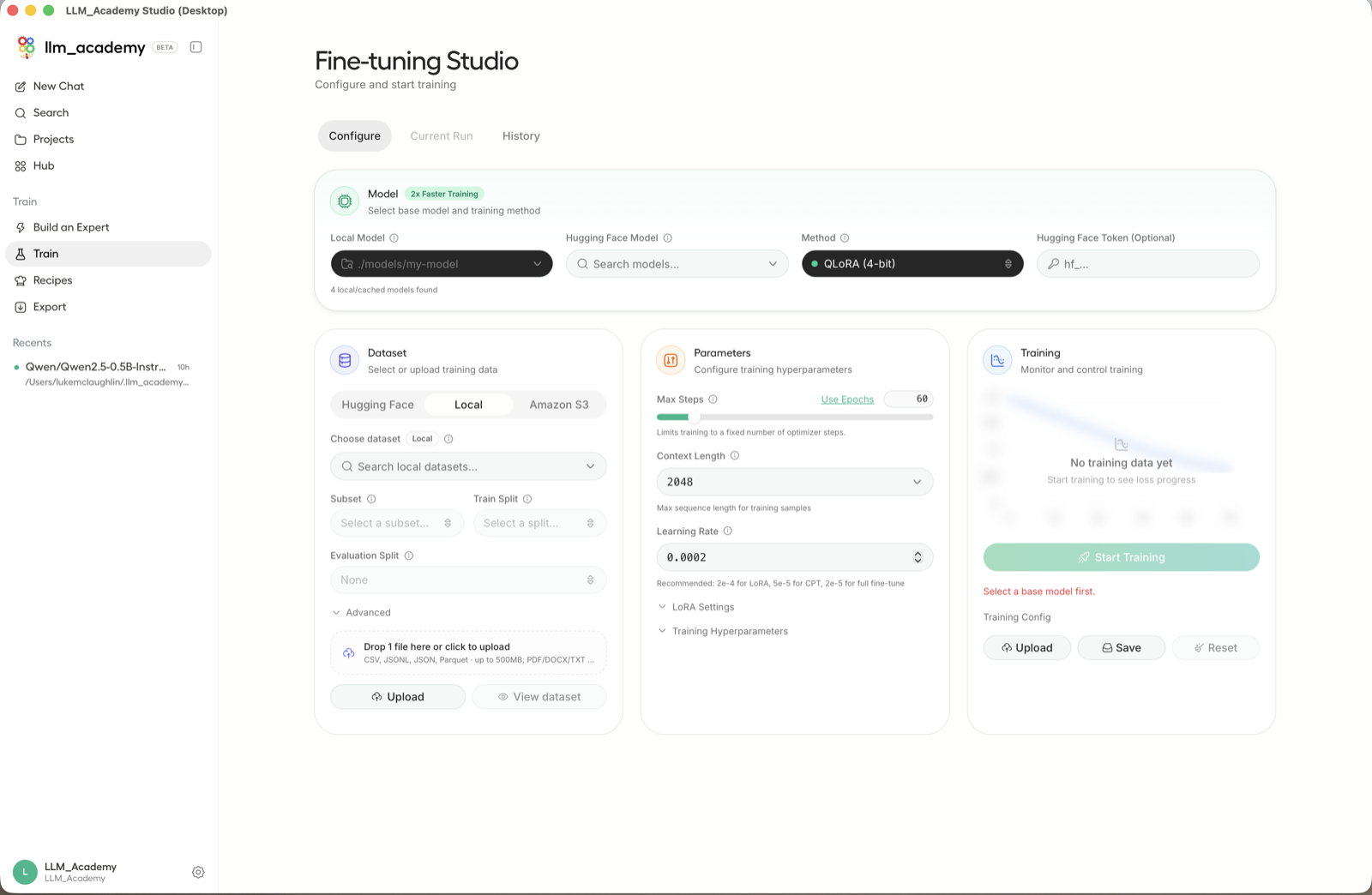Show info for Hugging Face Model
The width and height of the screenshot is (1372, 895).
[668, 238]
